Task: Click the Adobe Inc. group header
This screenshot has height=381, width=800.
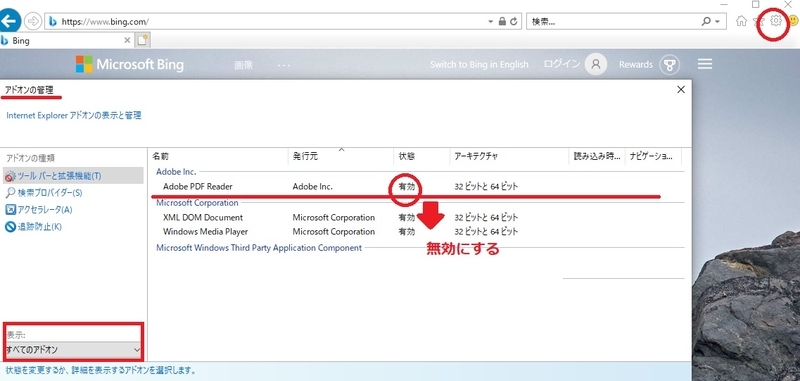Action: coord(176,172)
